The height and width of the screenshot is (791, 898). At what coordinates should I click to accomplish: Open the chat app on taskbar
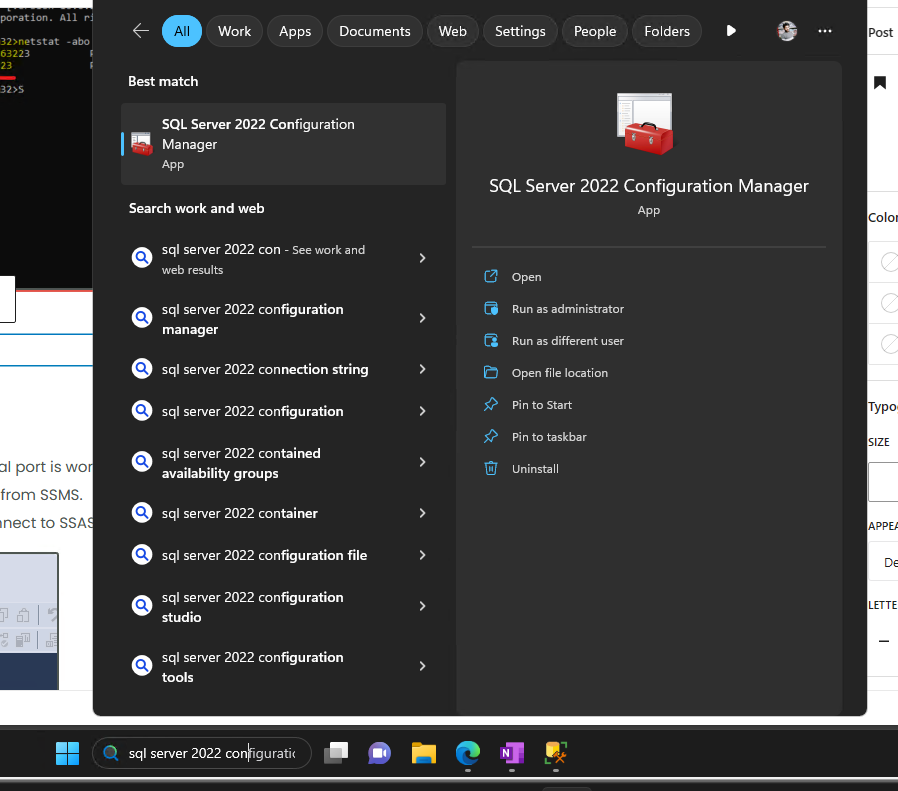tap(379, 753)
